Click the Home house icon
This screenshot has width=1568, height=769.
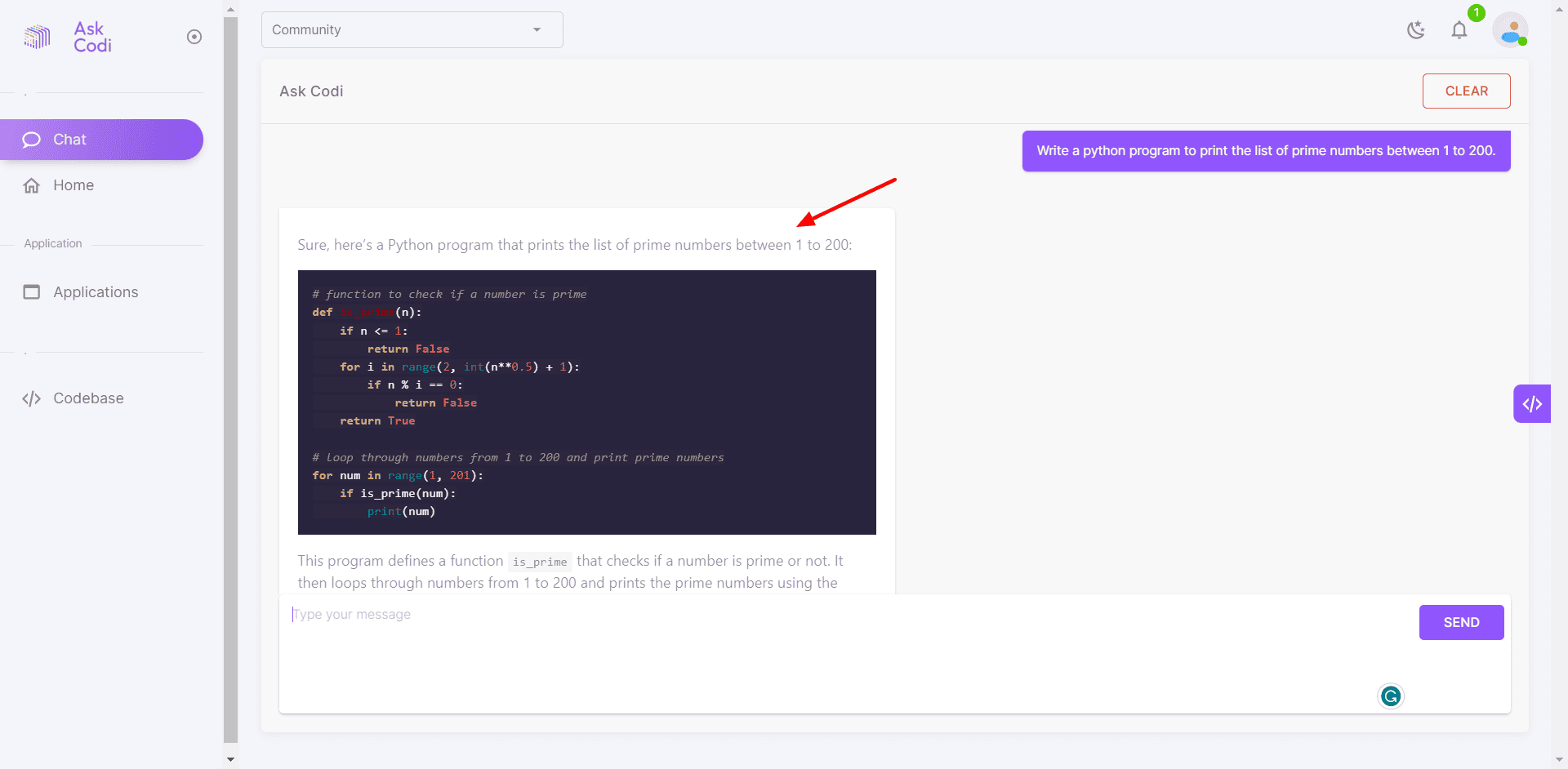[32, 185]
